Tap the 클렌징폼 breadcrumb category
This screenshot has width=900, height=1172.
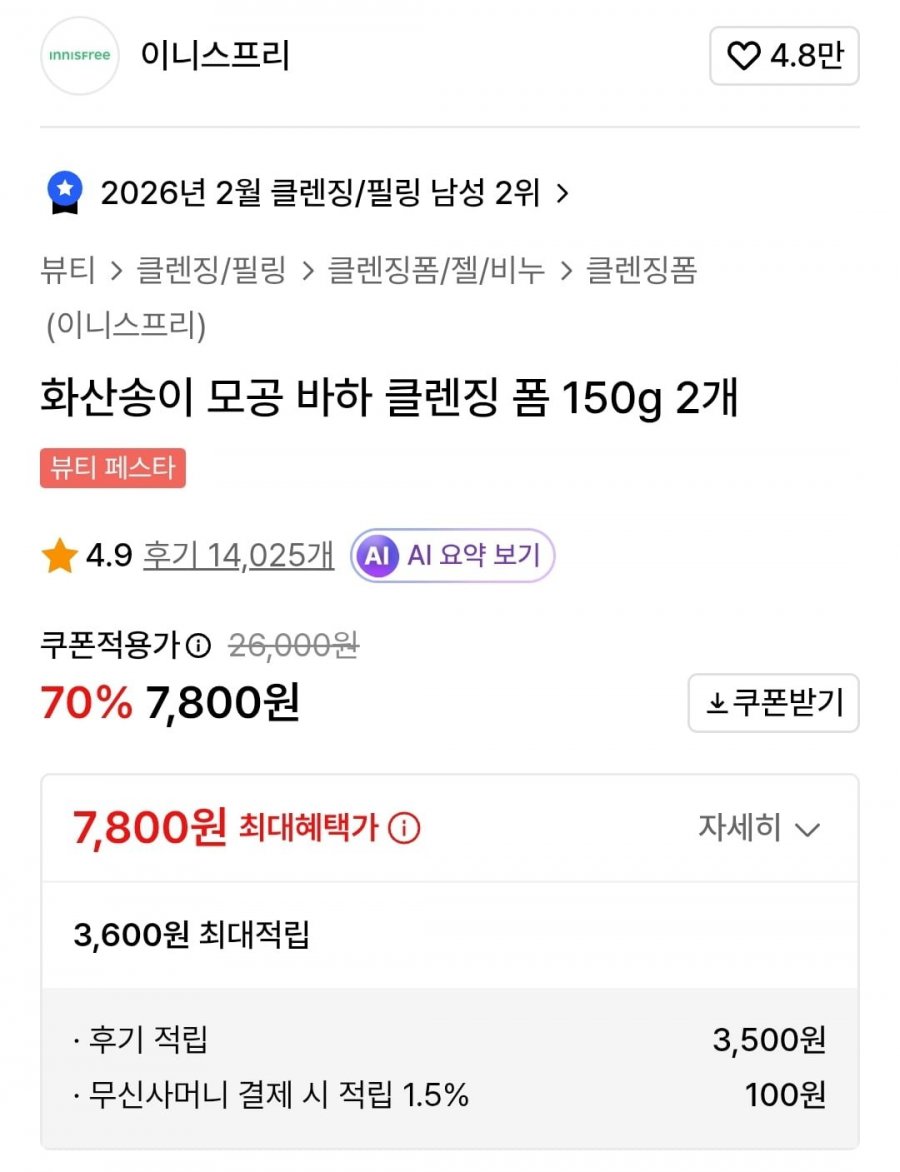coord(641,270)
